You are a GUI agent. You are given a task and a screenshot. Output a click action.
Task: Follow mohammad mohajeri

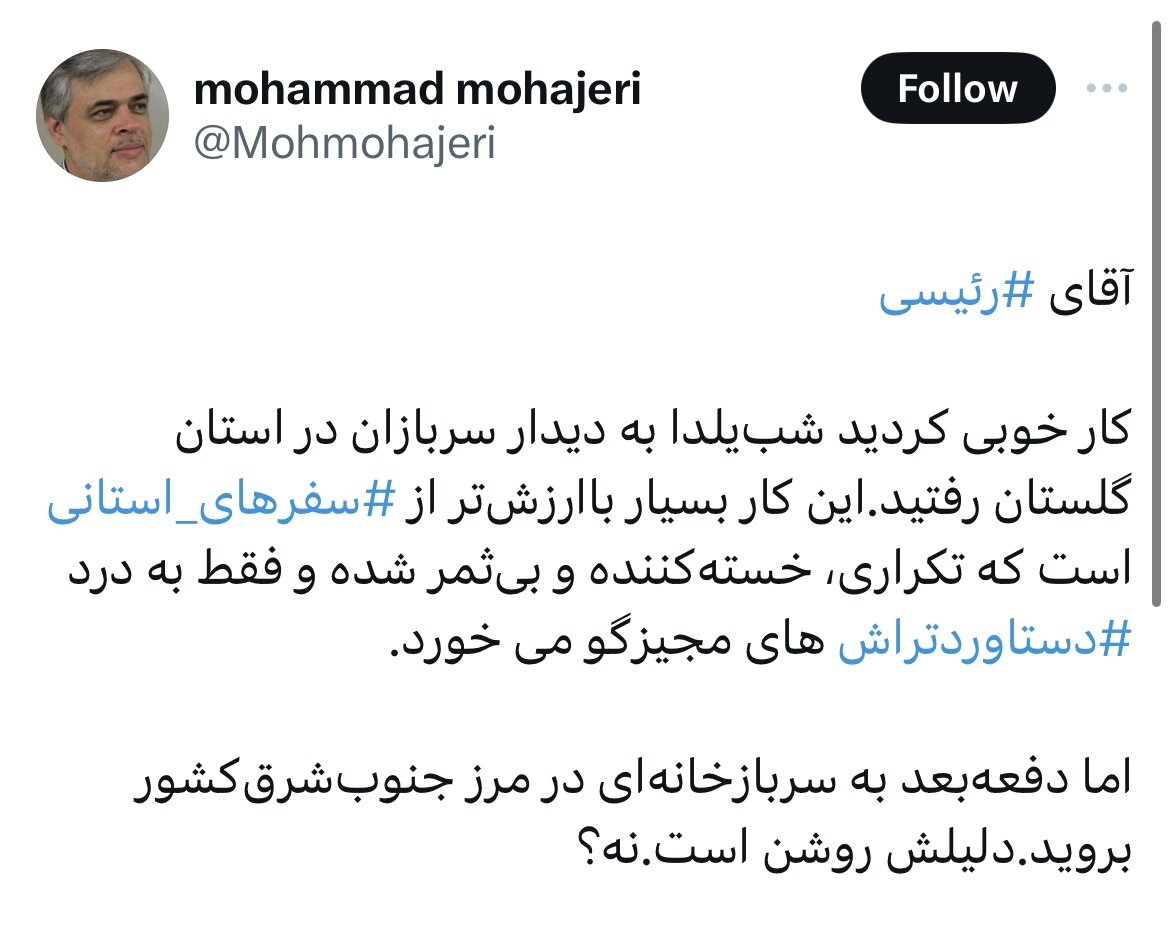pos(957,89)
